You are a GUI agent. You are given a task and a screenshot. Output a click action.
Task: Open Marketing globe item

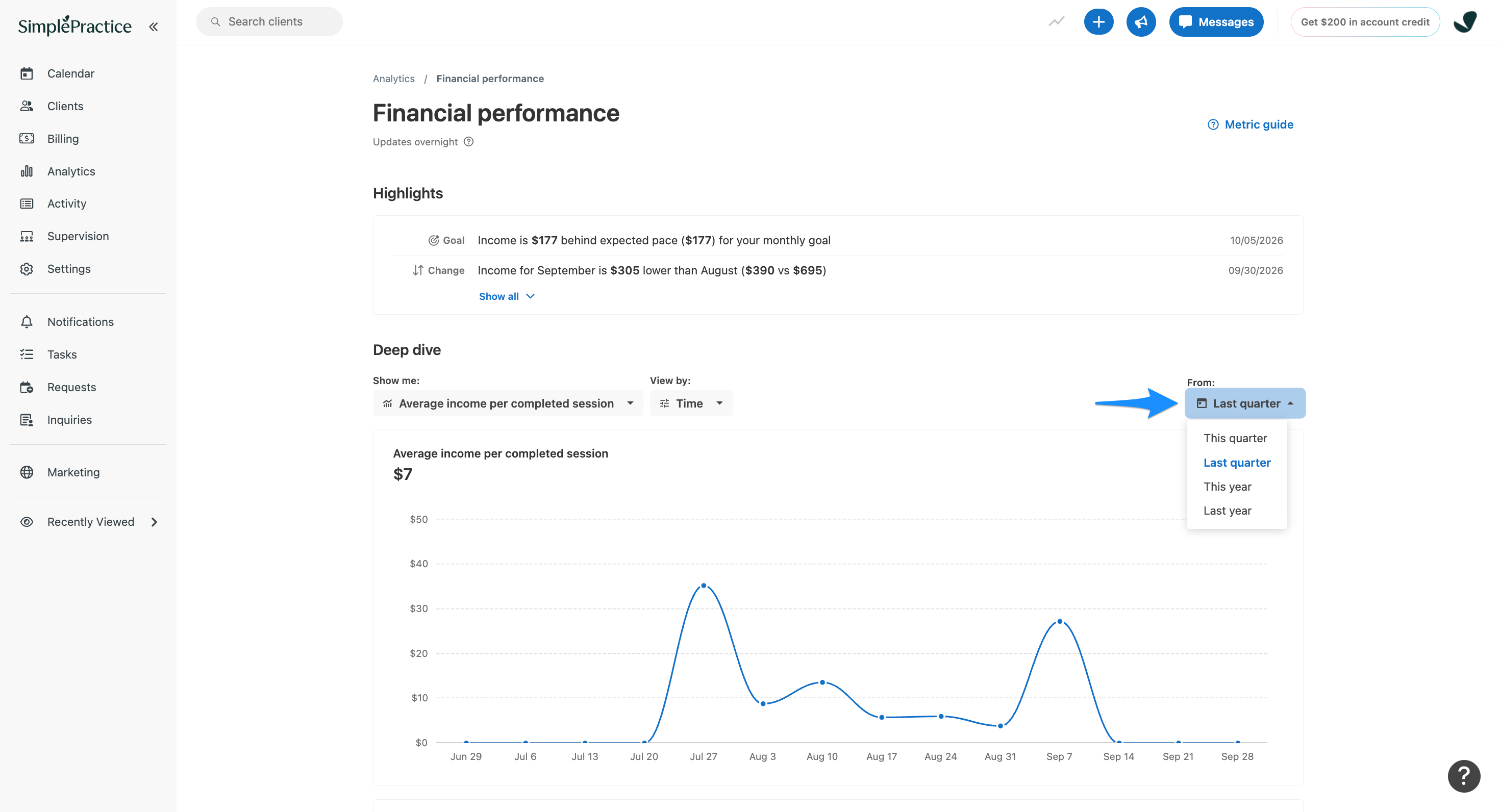tap(73, 472)
